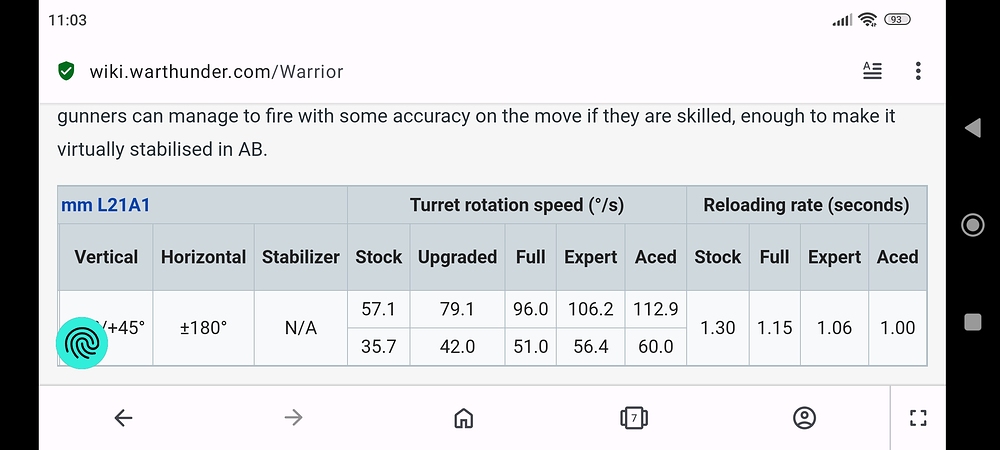The height and width of the screenshot is (450, 1000).
Task: Go back with the left arrow
Action: tap(123, 418)
